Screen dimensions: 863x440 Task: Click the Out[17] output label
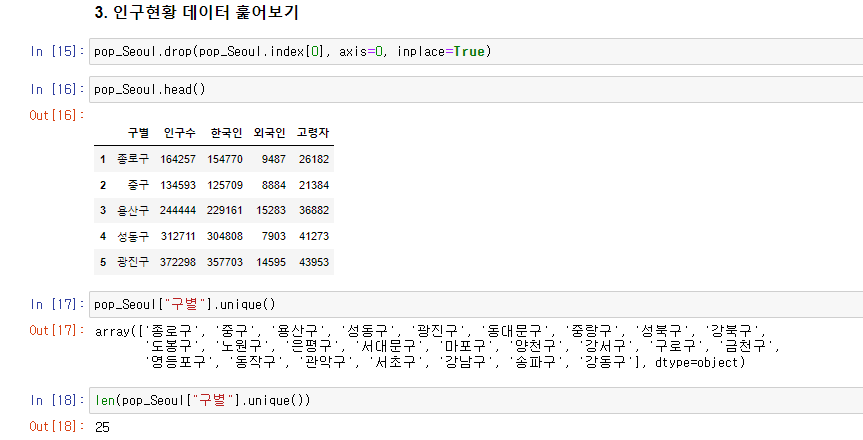57,330
